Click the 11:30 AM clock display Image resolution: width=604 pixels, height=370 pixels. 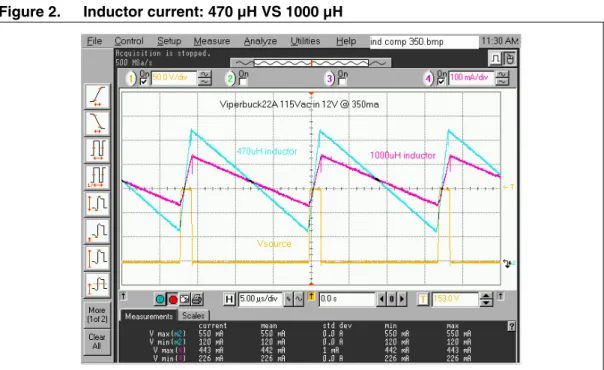pyautogui.click(x=500, y=41)
